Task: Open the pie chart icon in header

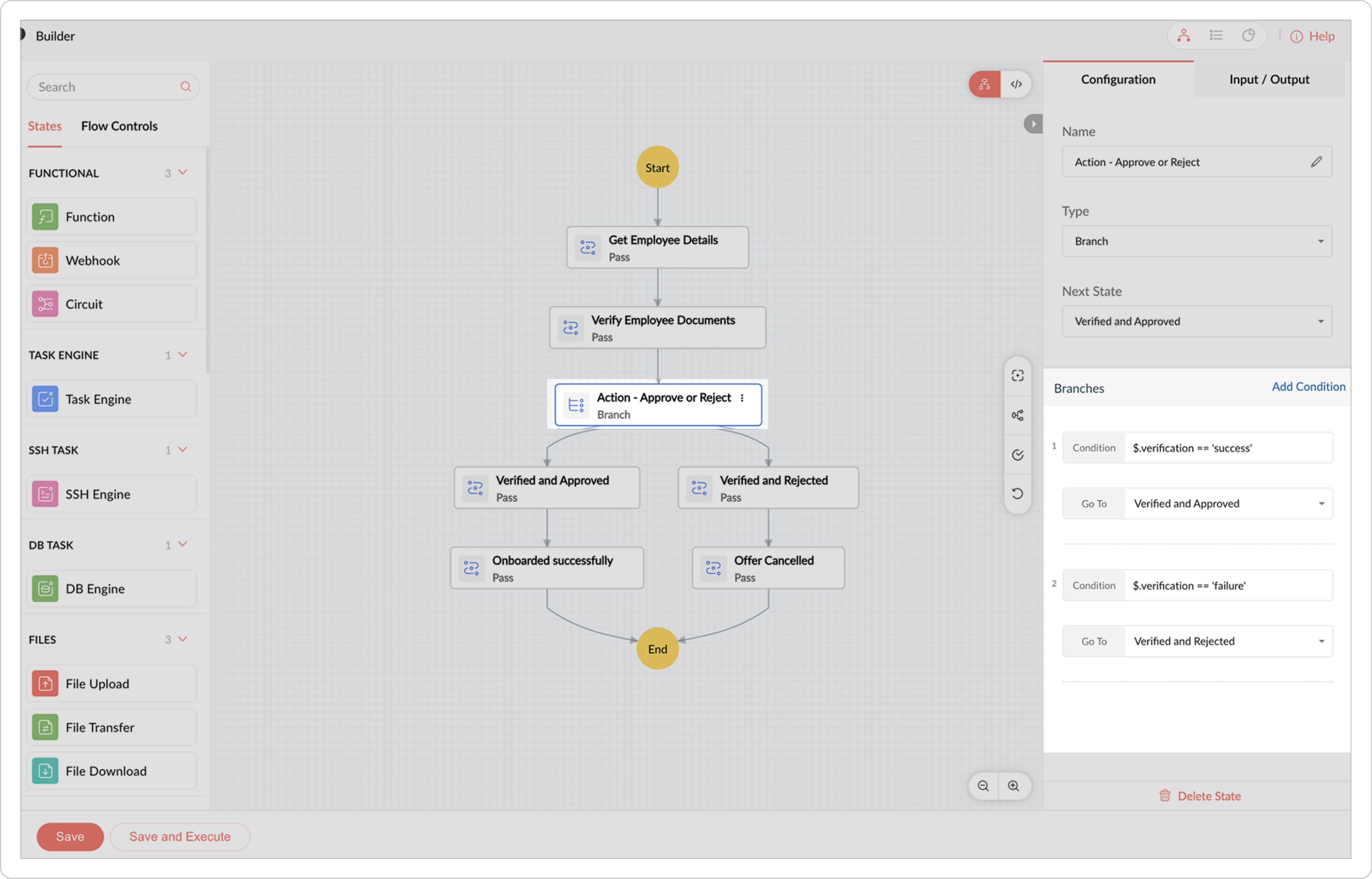Action: coord(1248,36)
